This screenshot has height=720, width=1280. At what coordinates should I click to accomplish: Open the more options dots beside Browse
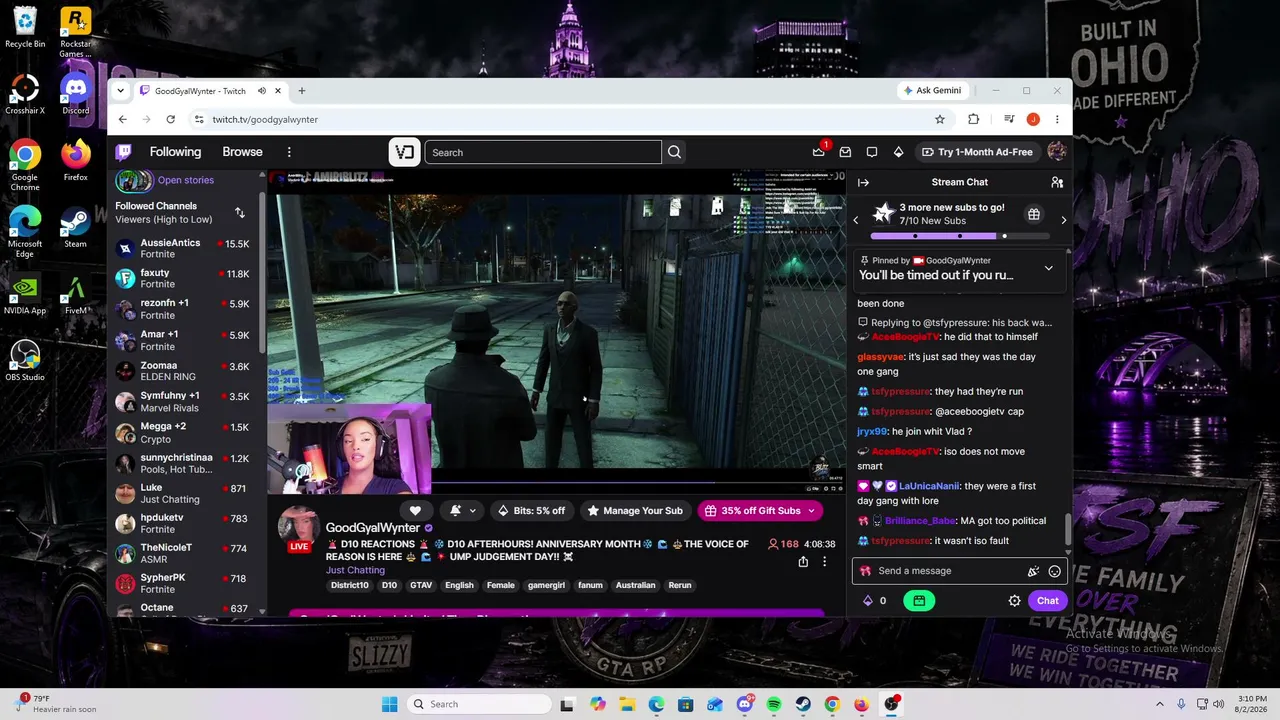pyautogui.click(x=289, y=152)
